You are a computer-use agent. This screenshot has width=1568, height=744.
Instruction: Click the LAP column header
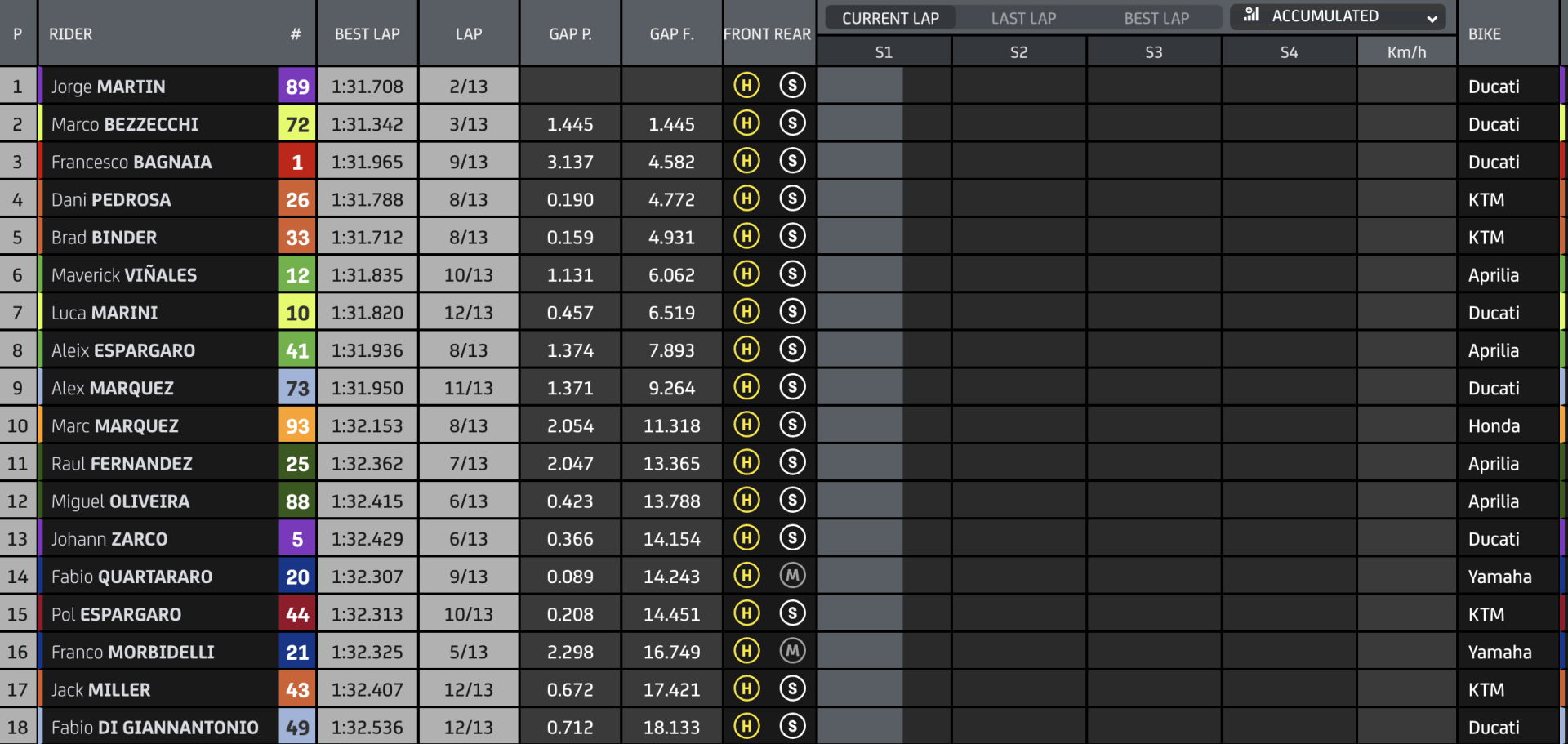[x=469, y=34]
